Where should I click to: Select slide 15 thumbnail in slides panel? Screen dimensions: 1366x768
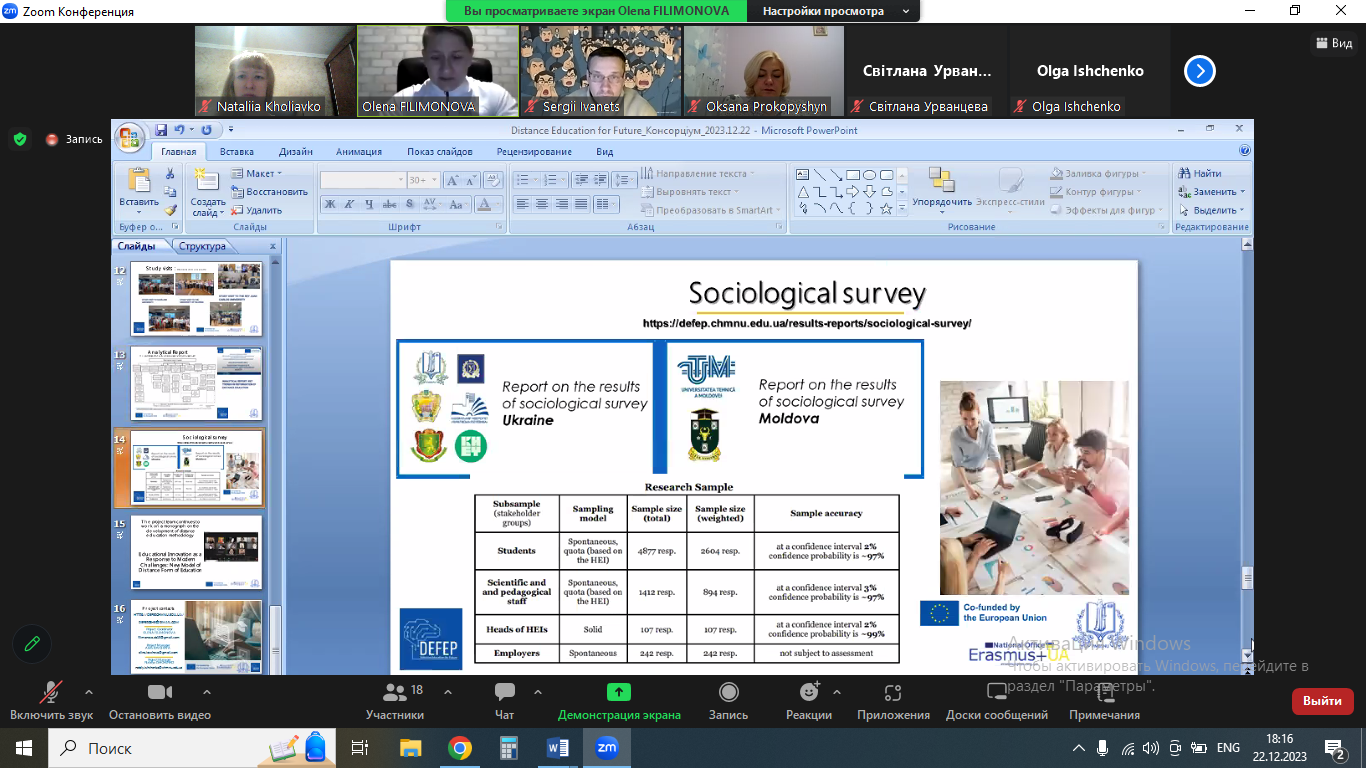tap(197, 553)
